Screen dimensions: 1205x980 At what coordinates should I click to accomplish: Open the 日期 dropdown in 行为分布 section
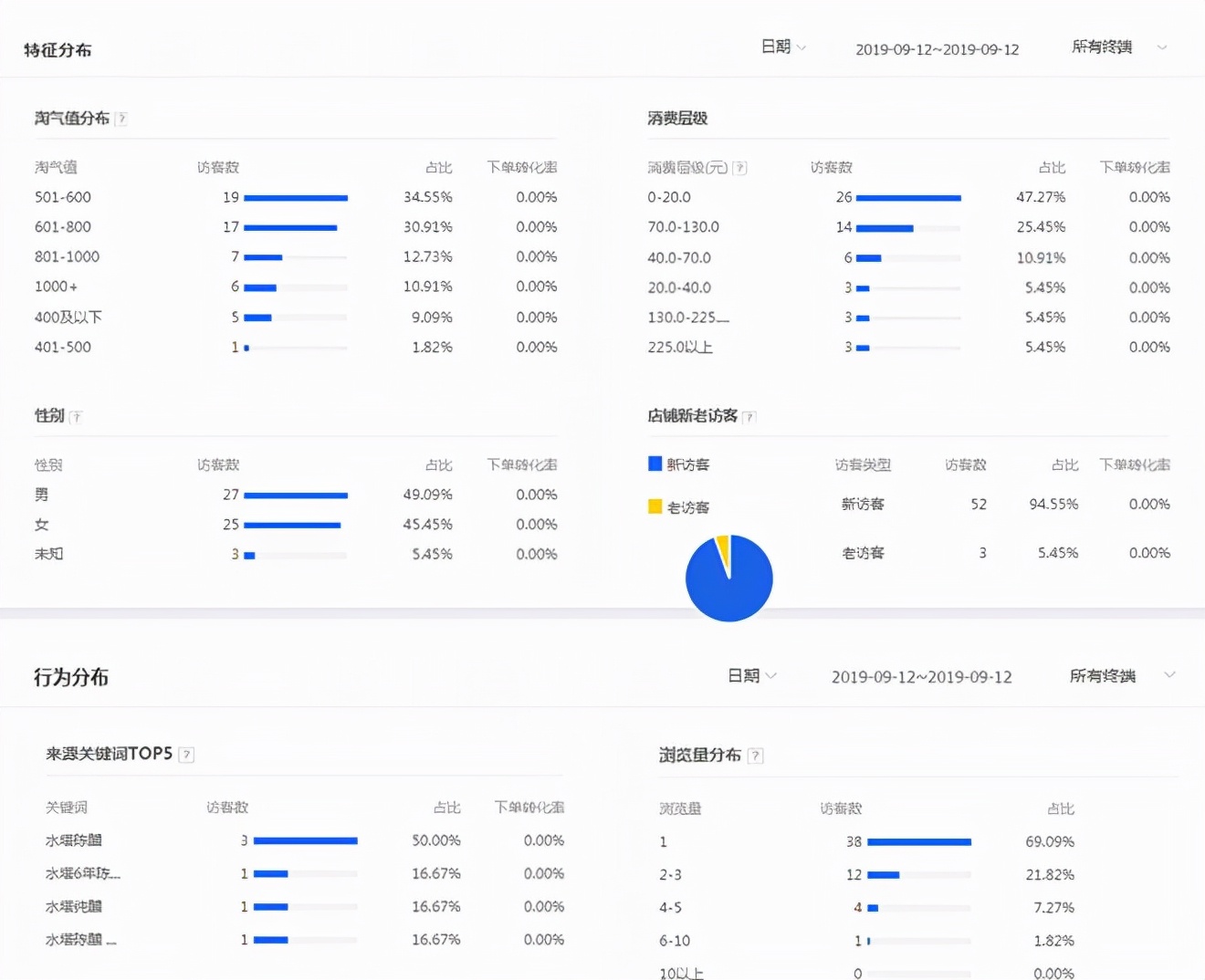click(x=751, y=676)
